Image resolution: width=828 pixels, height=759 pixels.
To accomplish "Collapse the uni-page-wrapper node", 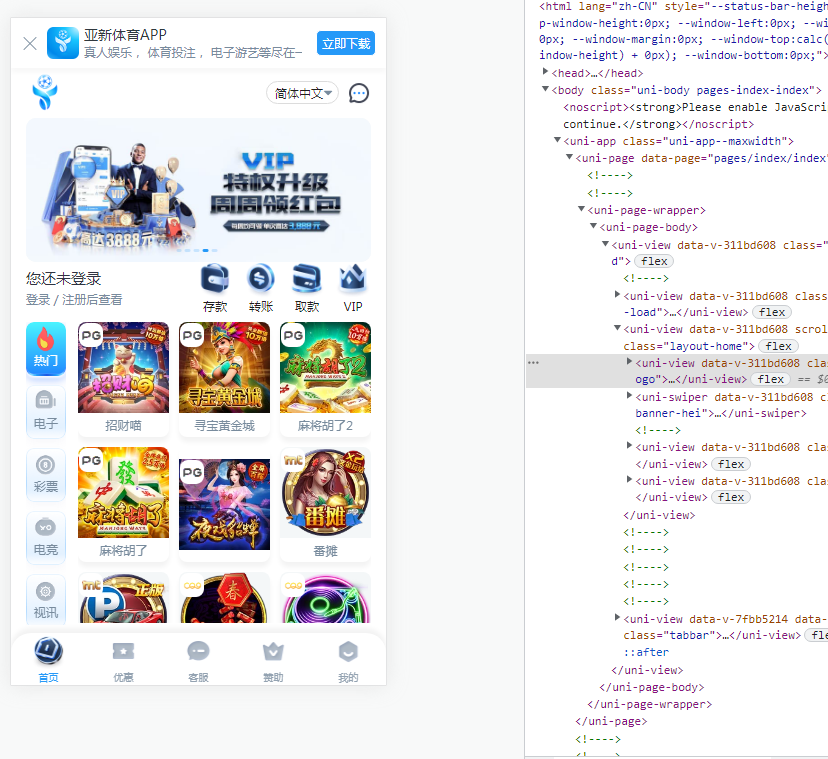I will tap(581, 209).
